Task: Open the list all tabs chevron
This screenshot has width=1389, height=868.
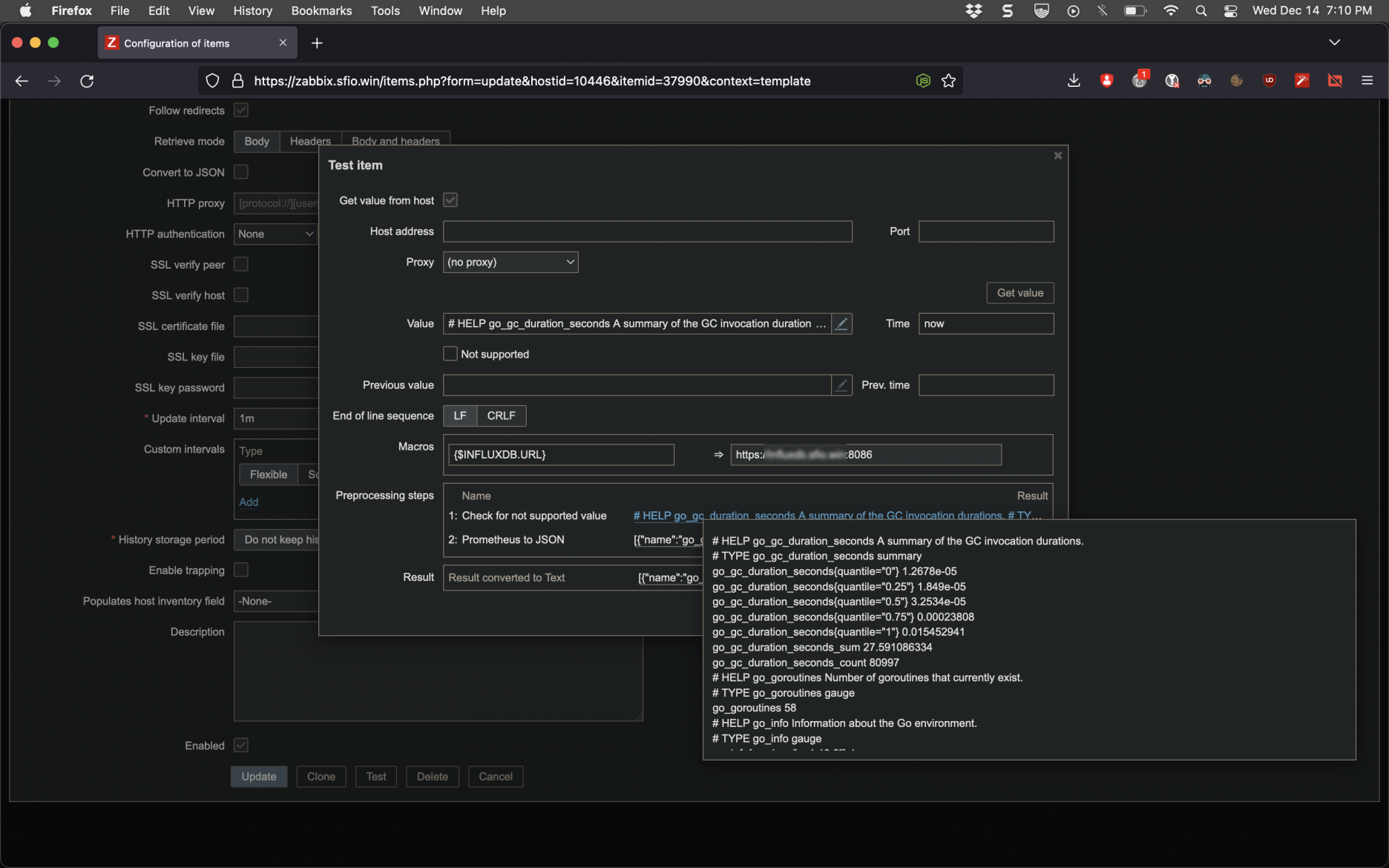Action: point(1334,42)
